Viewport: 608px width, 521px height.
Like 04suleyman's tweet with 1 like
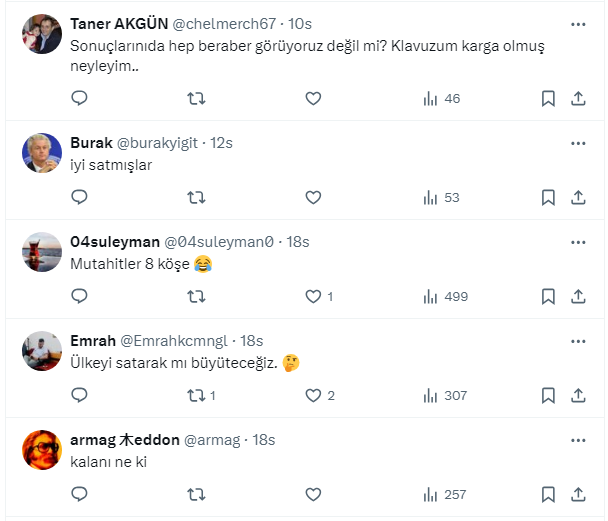click(313, 296)
